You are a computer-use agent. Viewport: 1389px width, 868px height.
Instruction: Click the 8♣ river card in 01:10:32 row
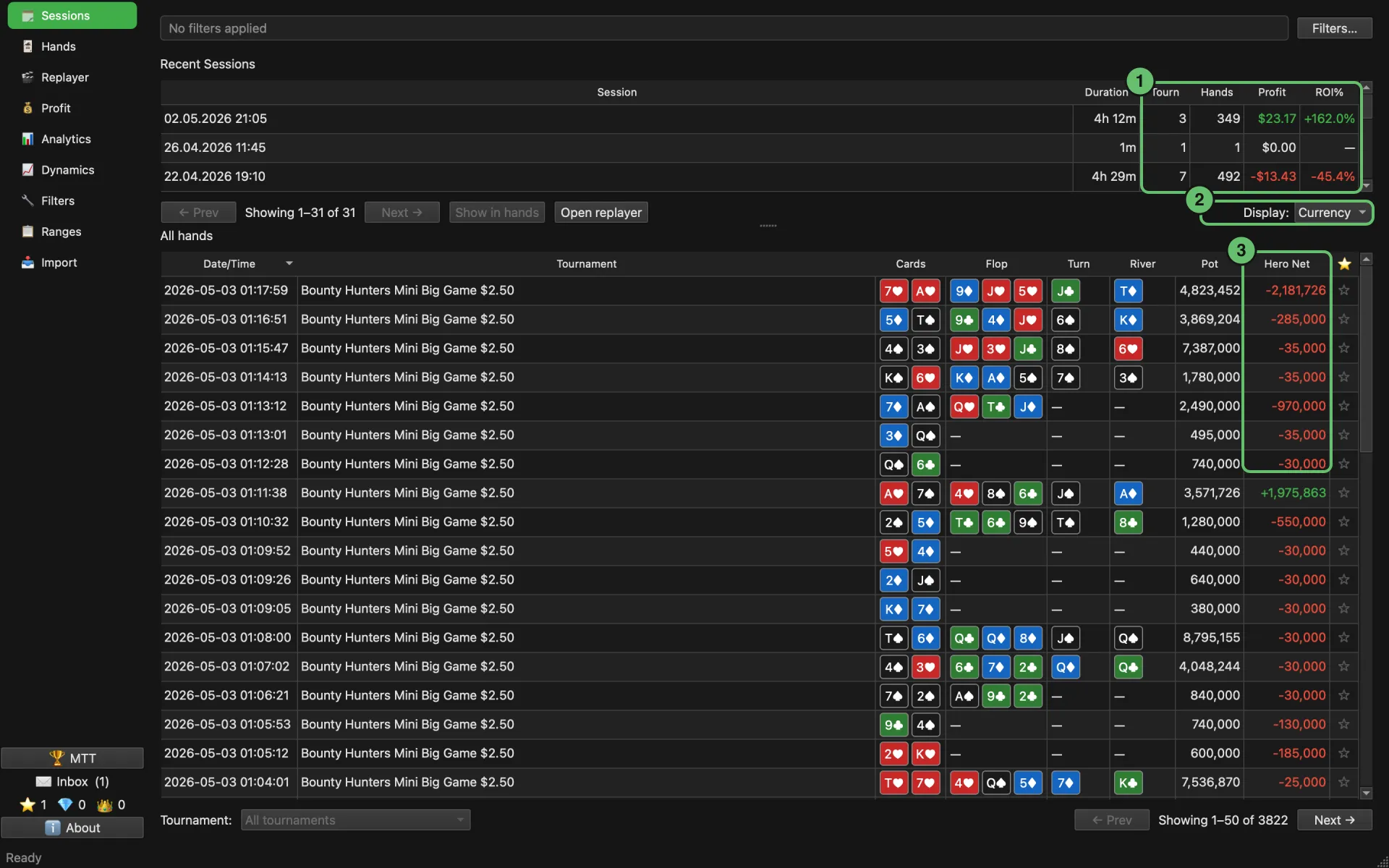(1128, 522)
